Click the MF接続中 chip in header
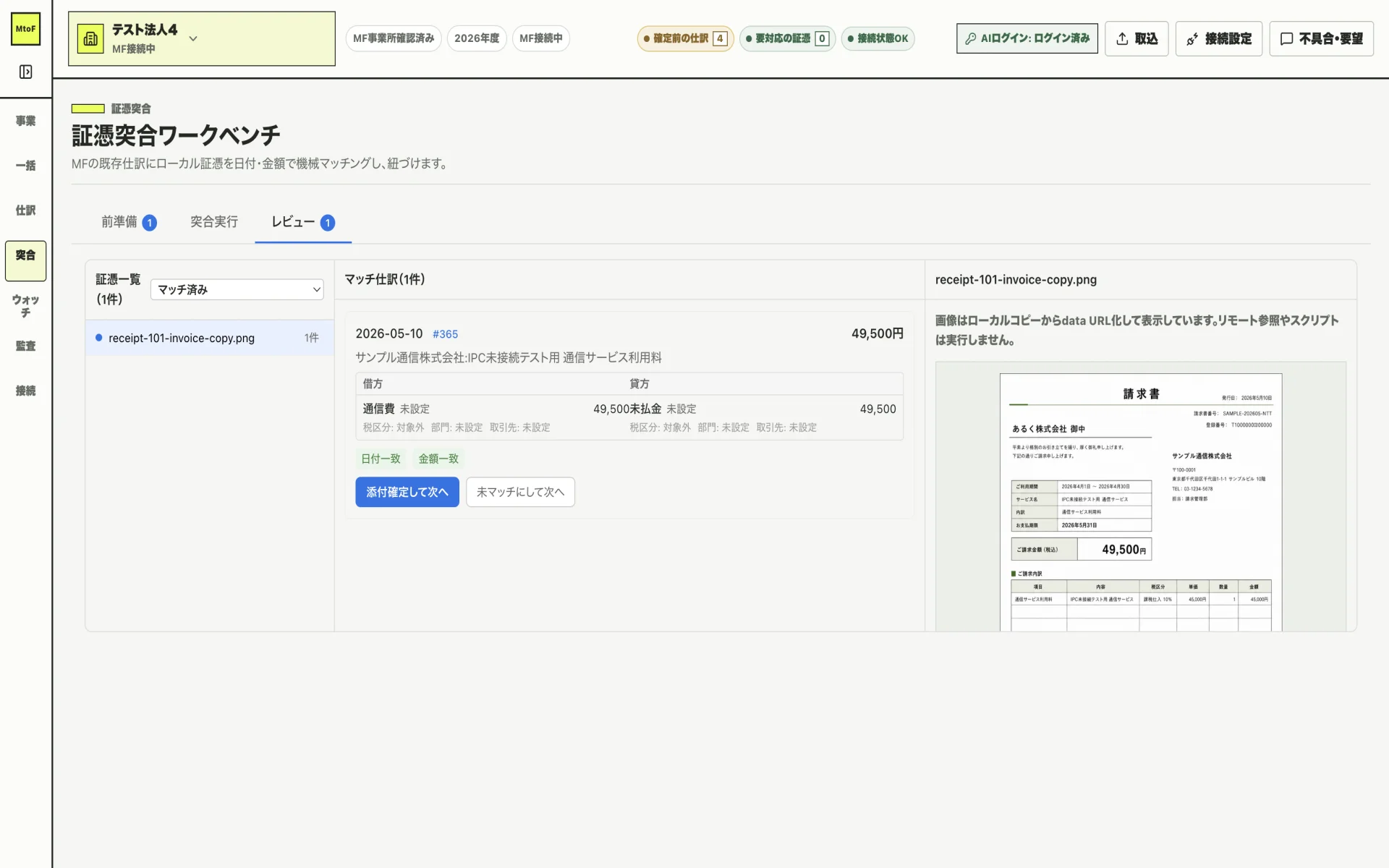Screen dimensions: 1389x868 pos(540,38)
